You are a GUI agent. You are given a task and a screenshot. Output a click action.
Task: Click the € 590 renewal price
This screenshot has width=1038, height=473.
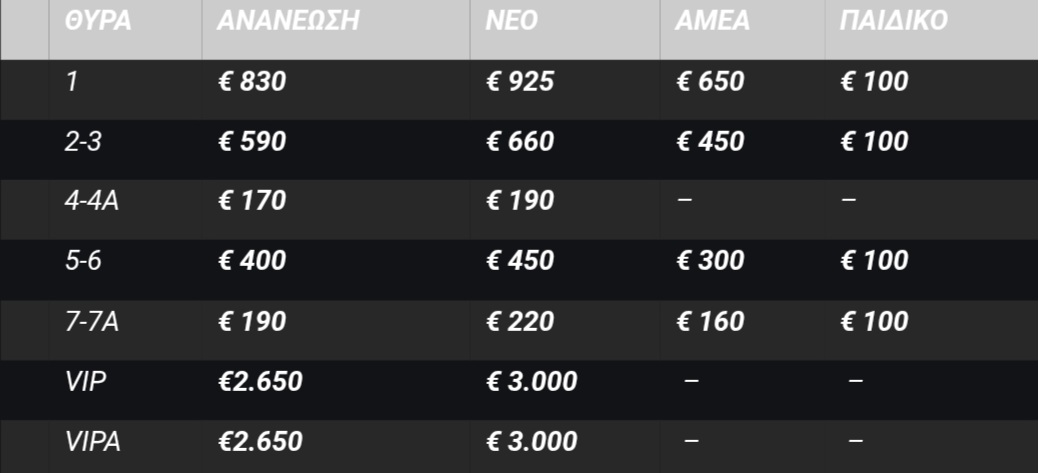[x=252, y=141]
